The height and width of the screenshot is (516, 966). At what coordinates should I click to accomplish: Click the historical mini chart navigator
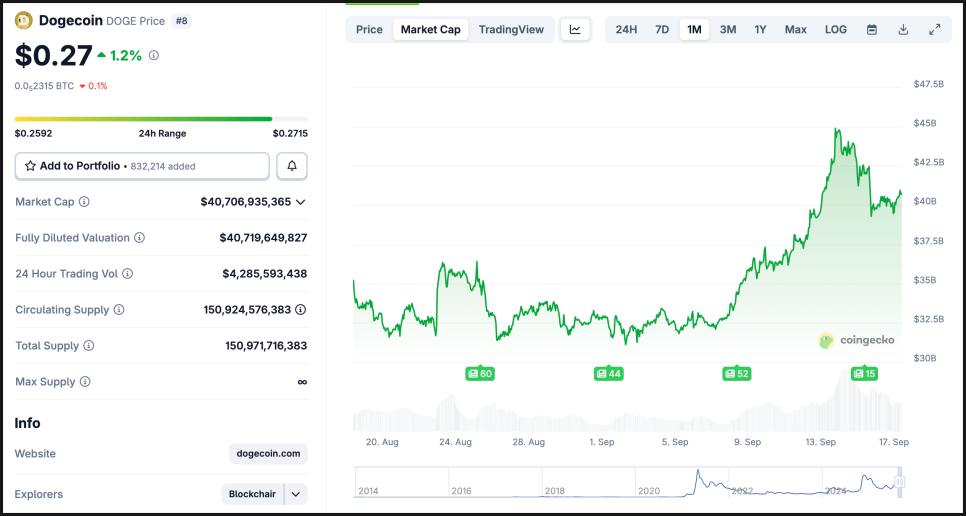tap(628, 482)
